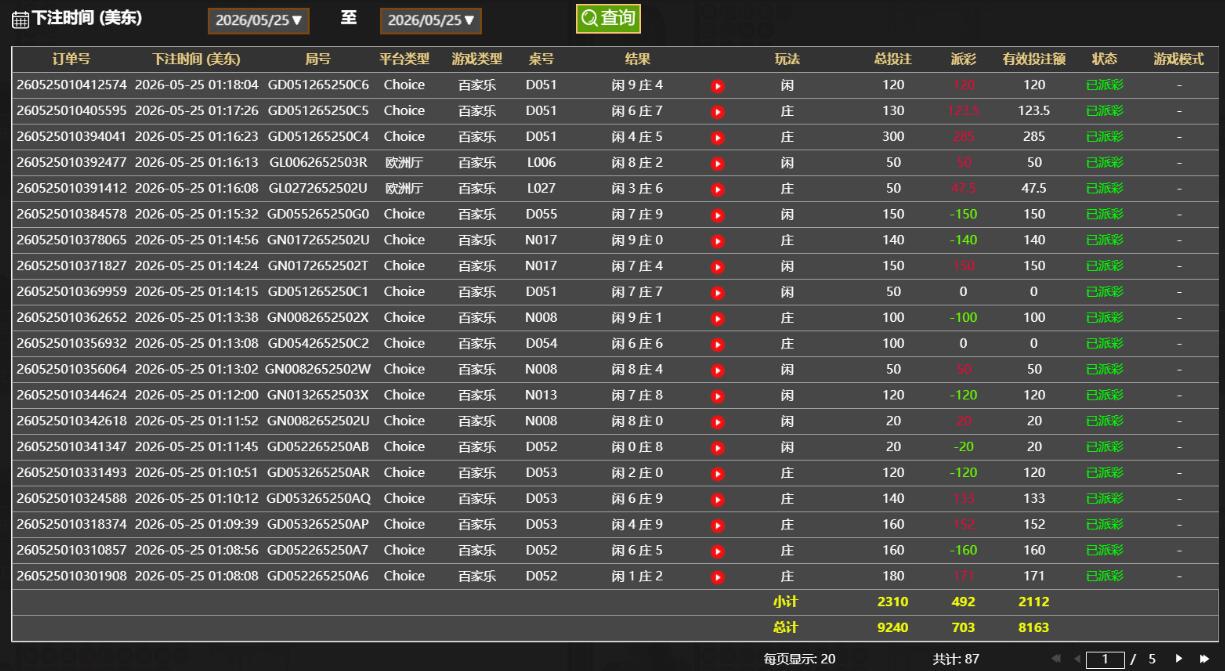Open the start date dropdown 2026/05/25

(260, 20)
